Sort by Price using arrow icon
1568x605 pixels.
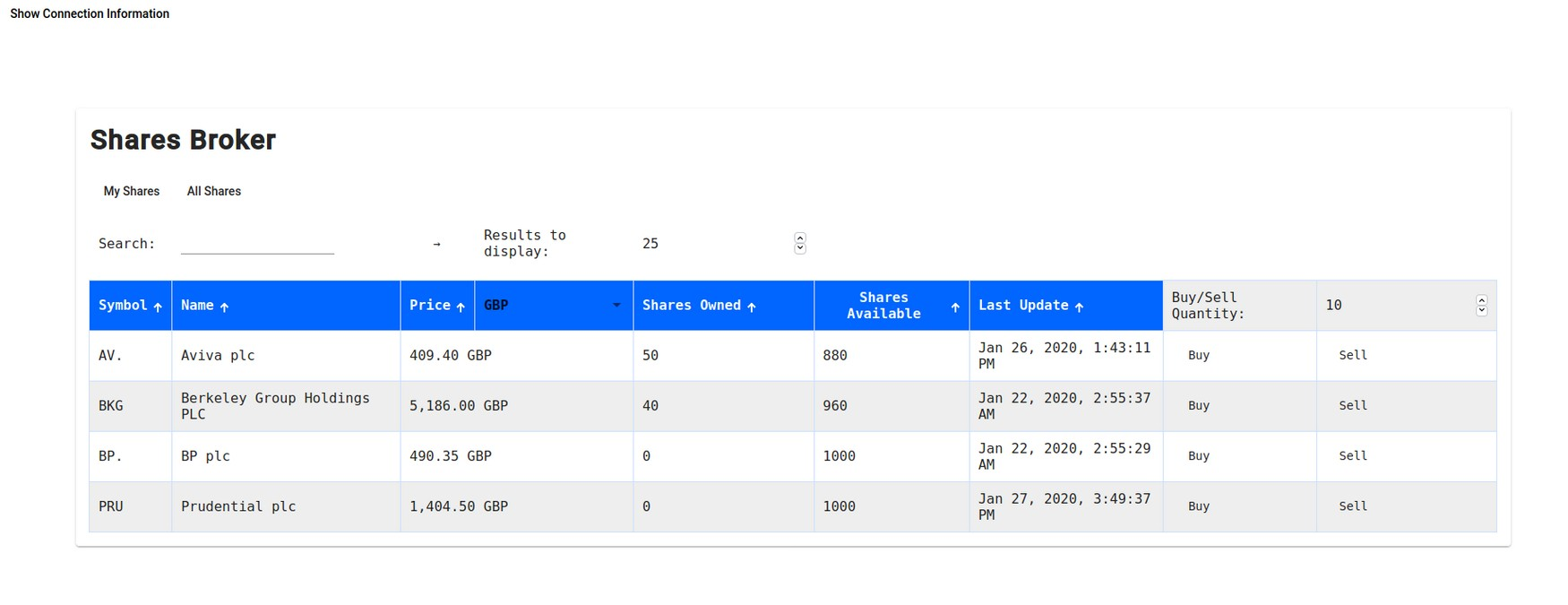click(461, 307)
